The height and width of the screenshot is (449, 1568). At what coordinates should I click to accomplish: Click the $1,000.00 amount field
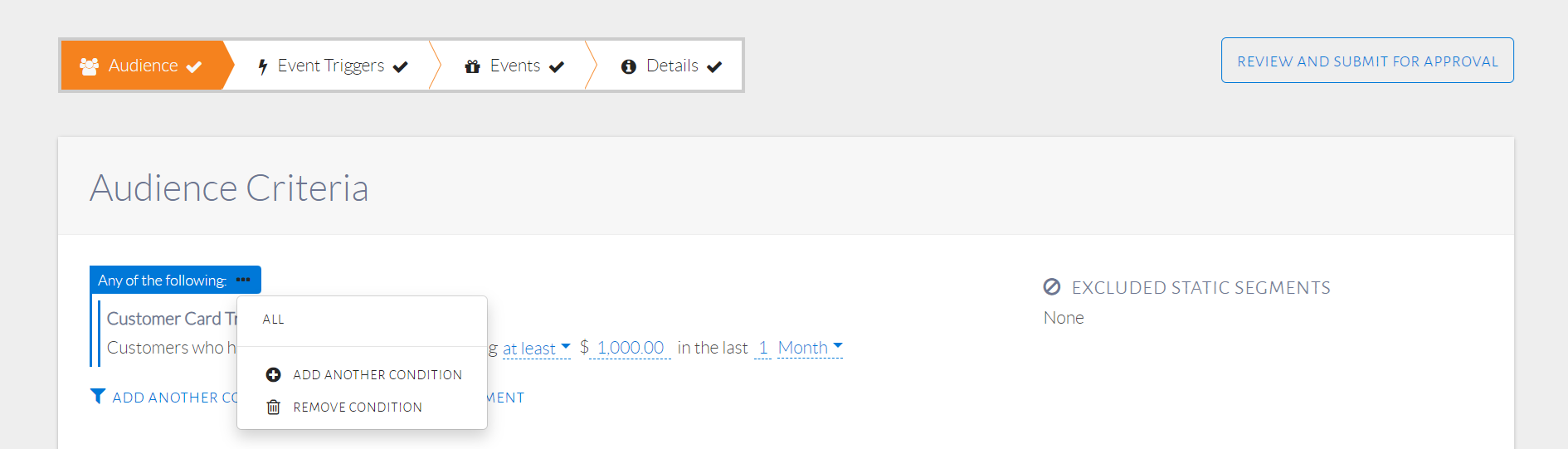[x=630, y=348]
